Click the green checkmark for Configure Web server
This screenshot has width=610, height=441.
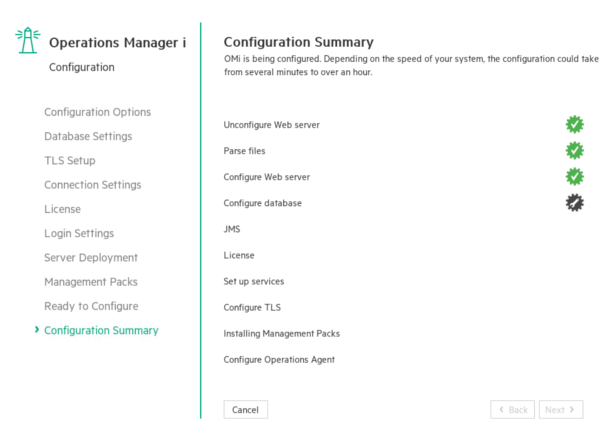(574, 177)
